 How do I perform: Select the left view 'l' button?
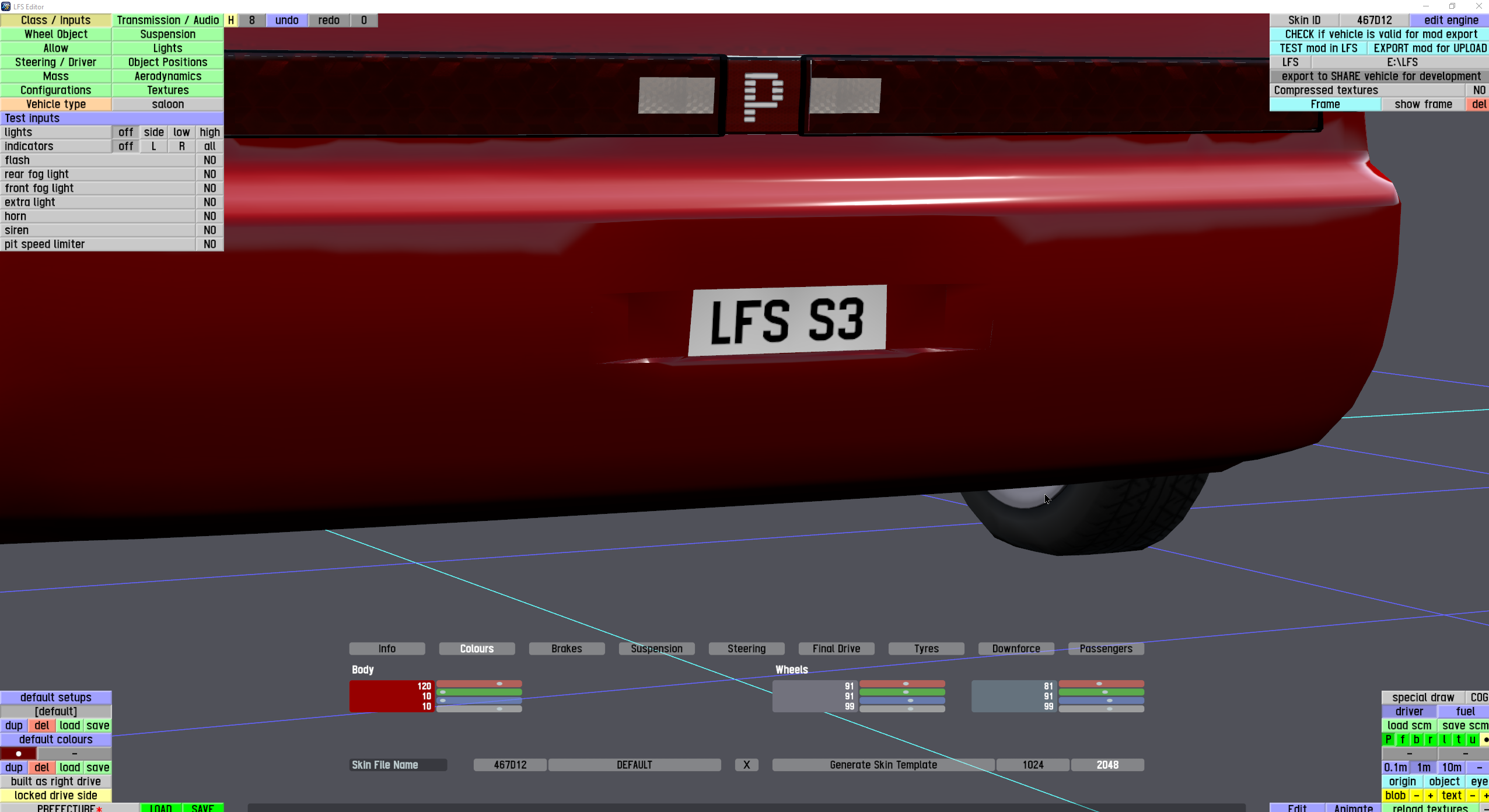[x=1445, y=740]
